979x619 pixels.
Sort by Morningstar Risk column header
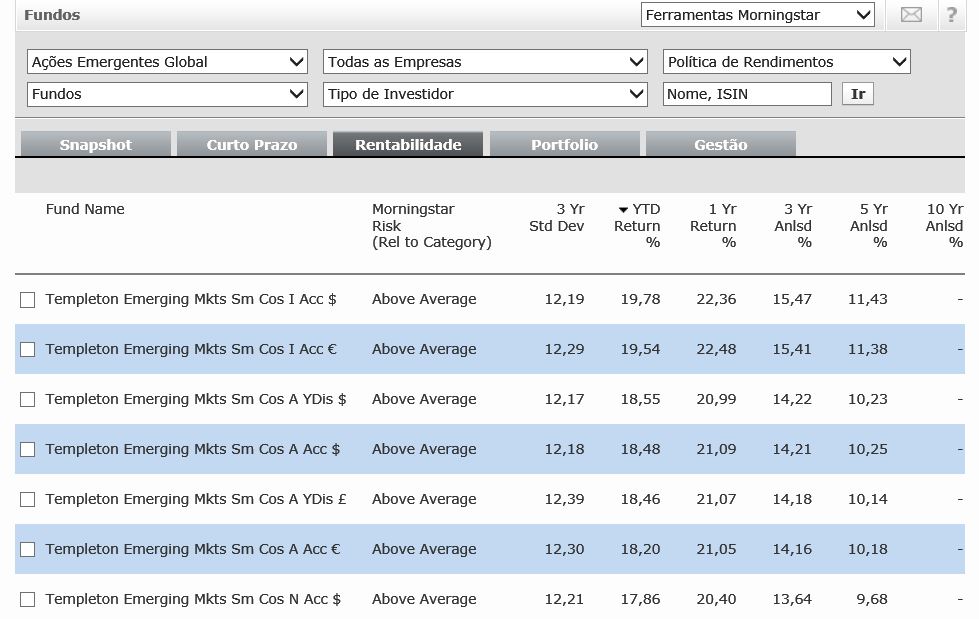tap(431, 225)
